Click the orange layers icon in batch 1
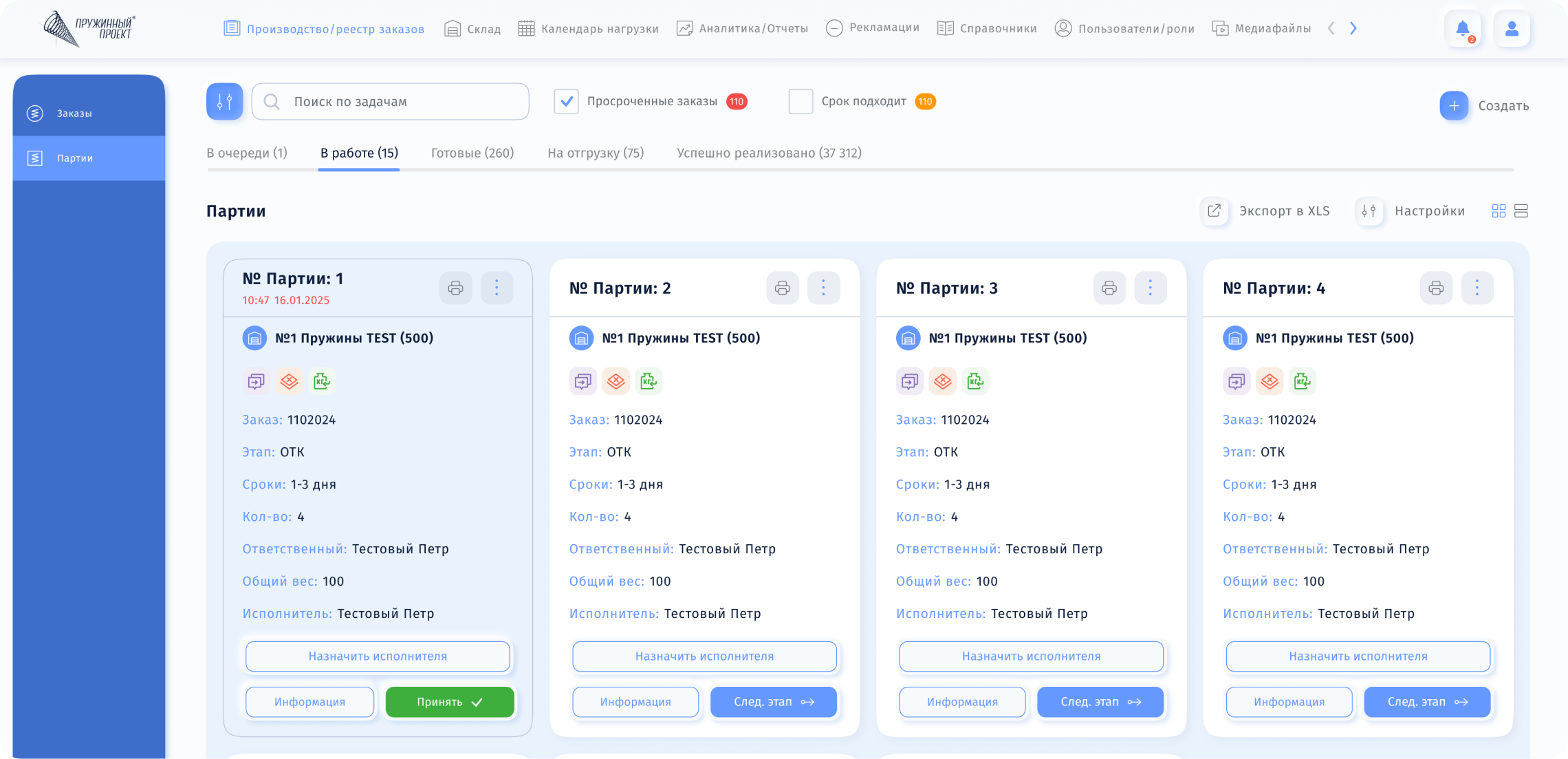The height and width of the screenshot is (759, 1568). [x=289, y=381]
